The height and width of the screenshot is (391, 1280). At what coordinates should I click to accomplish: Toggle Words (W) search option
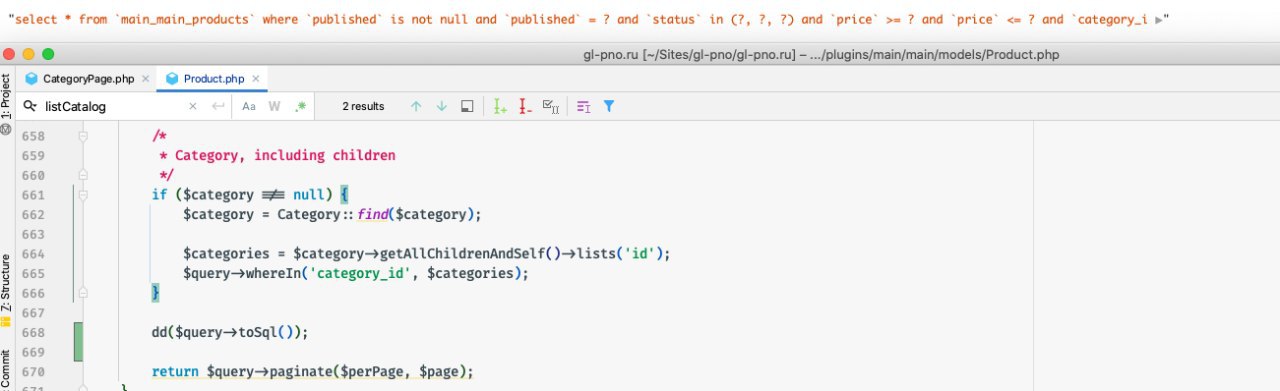tap(274, 106)
